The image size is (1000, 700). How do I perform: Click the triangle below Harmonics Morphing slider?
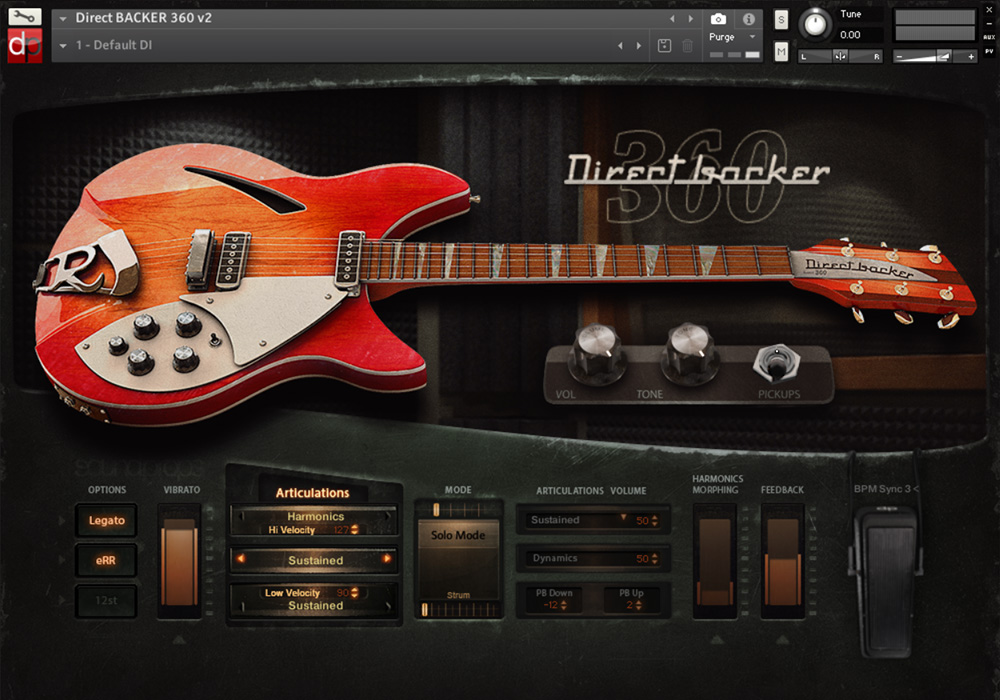[x=716, y=639]
